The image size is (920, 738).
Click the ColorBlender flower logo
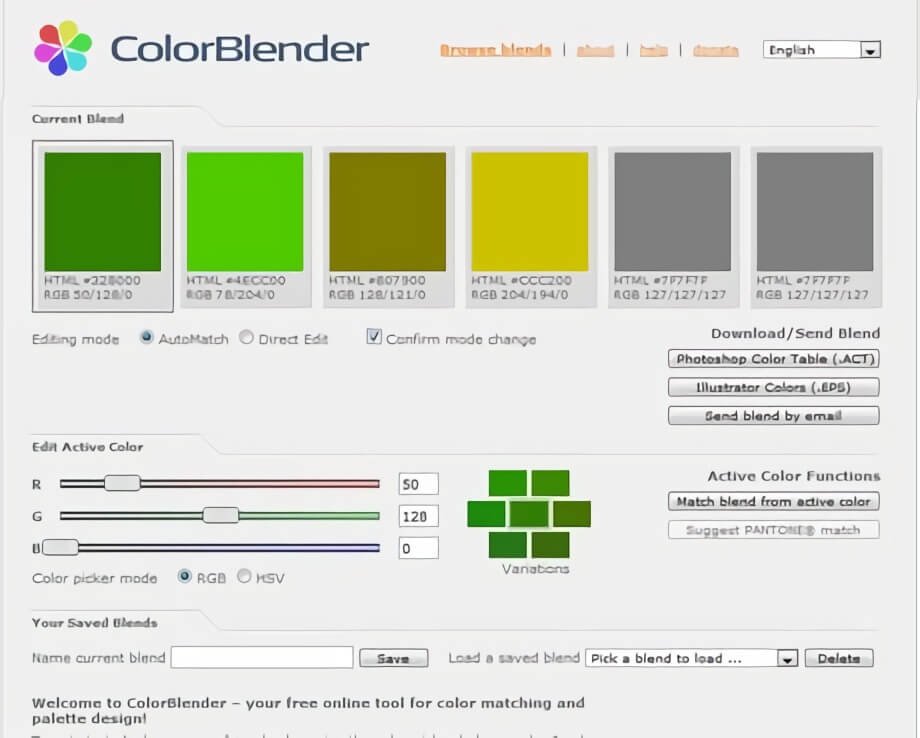[63, 48]
